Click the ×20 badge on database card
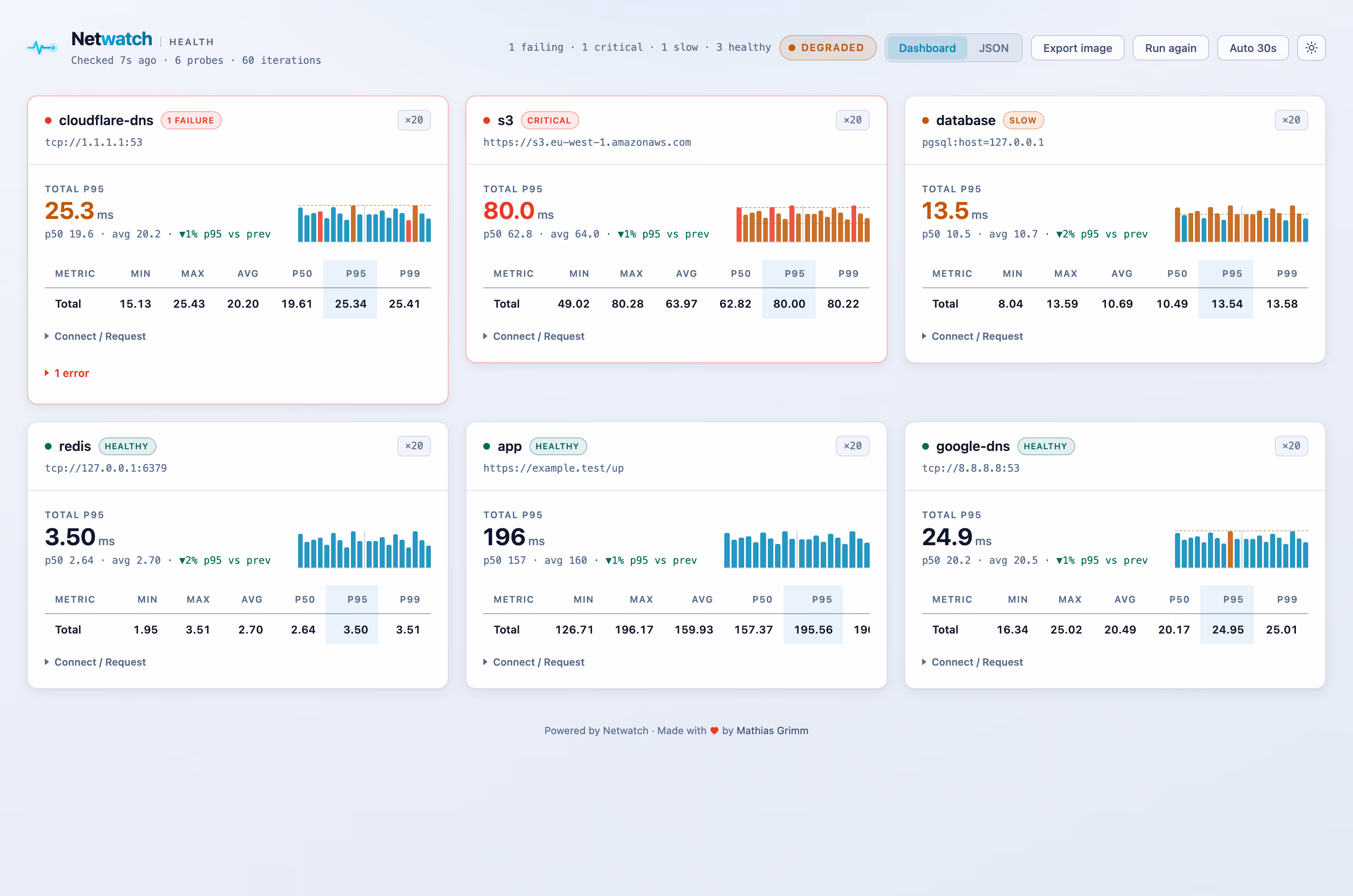The height and width of the screenshot is (896, 1353). [1291, 120]
